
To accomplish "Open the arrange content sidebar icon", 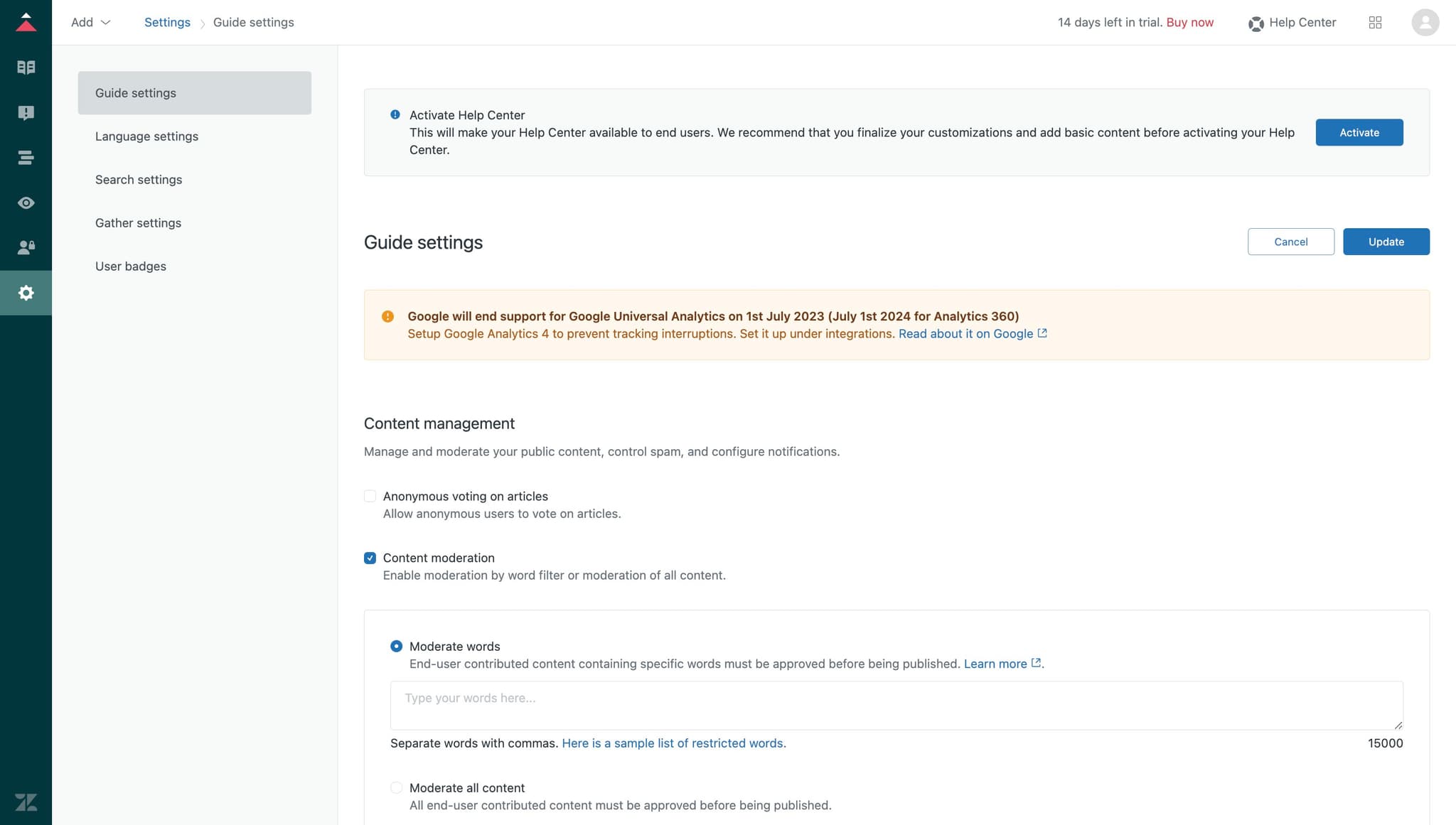I will (x=26, y=157).
